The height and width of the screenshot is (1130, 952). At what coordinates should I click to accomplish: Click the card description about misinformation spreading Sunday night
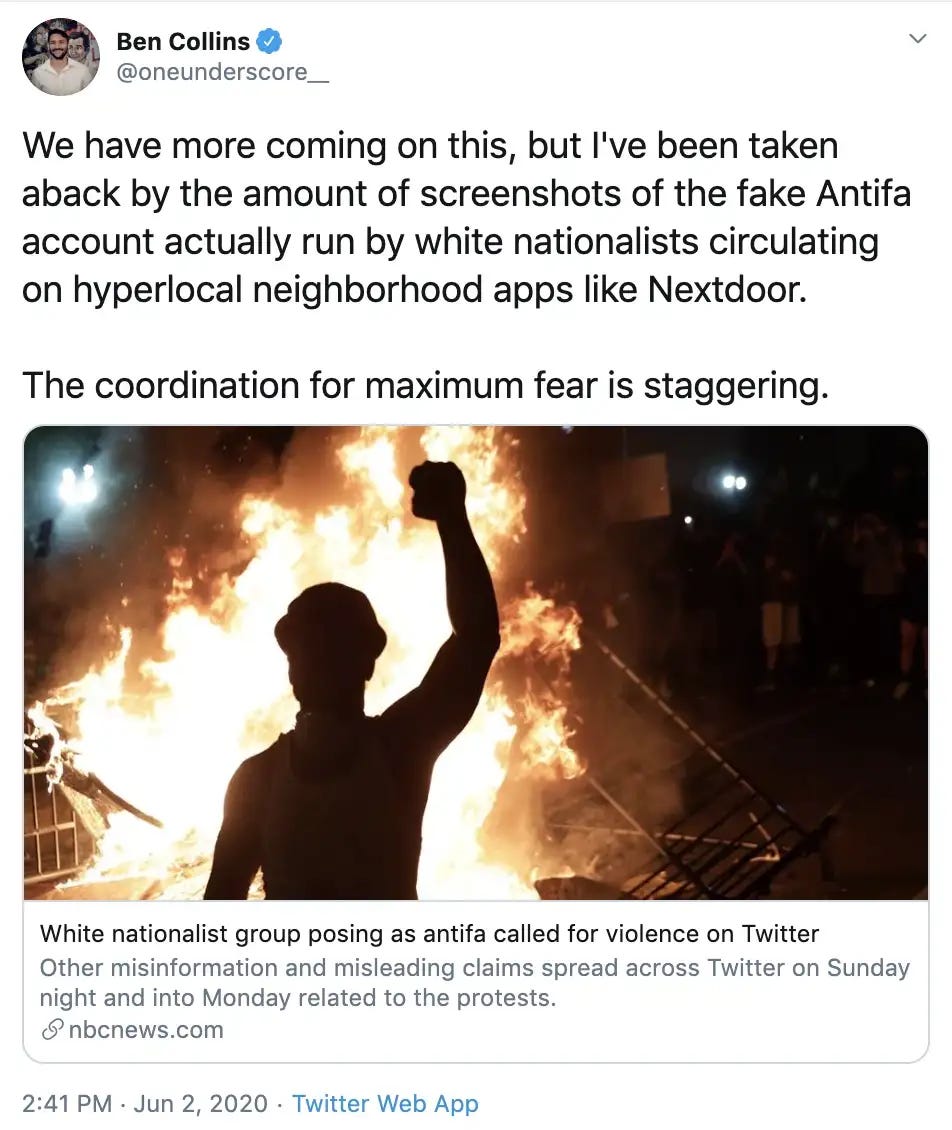point(475,983)
